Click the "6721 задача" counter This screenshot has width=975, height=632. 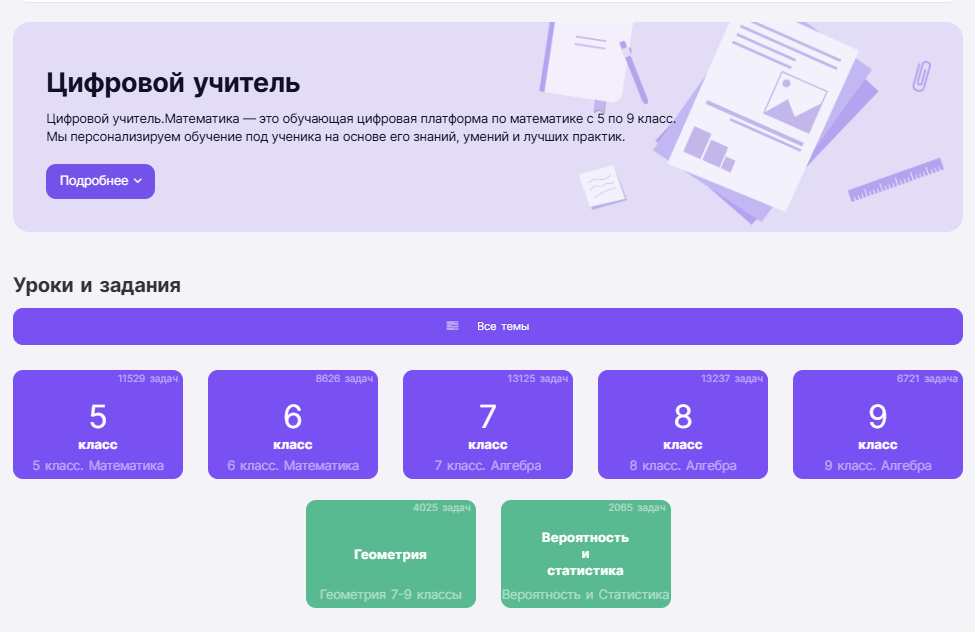(x=927, y=378)
